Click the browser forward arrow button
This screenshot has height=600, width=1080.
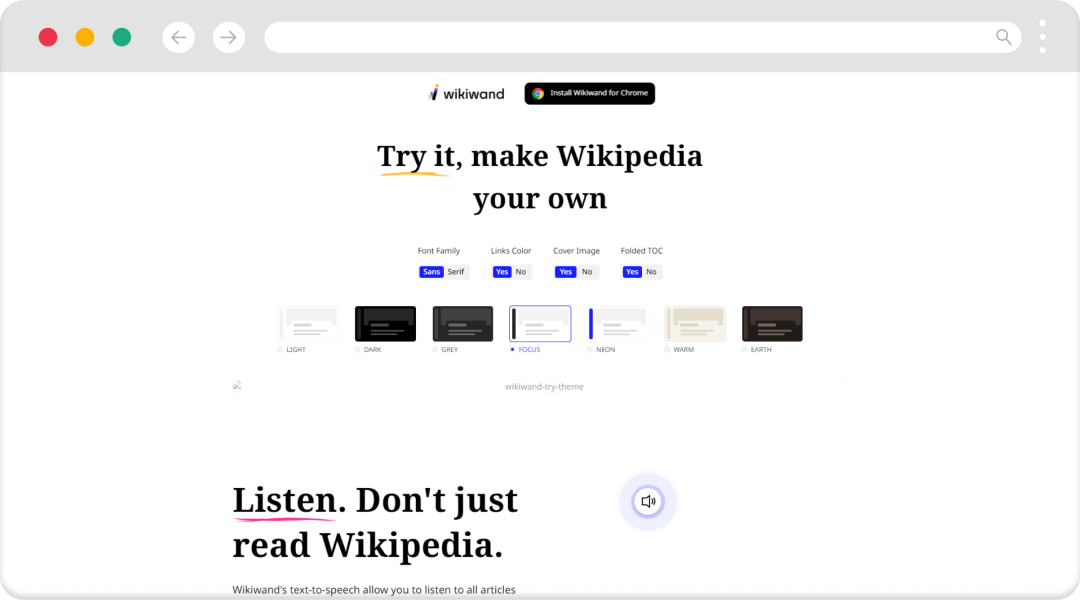[x=229, y=37]
